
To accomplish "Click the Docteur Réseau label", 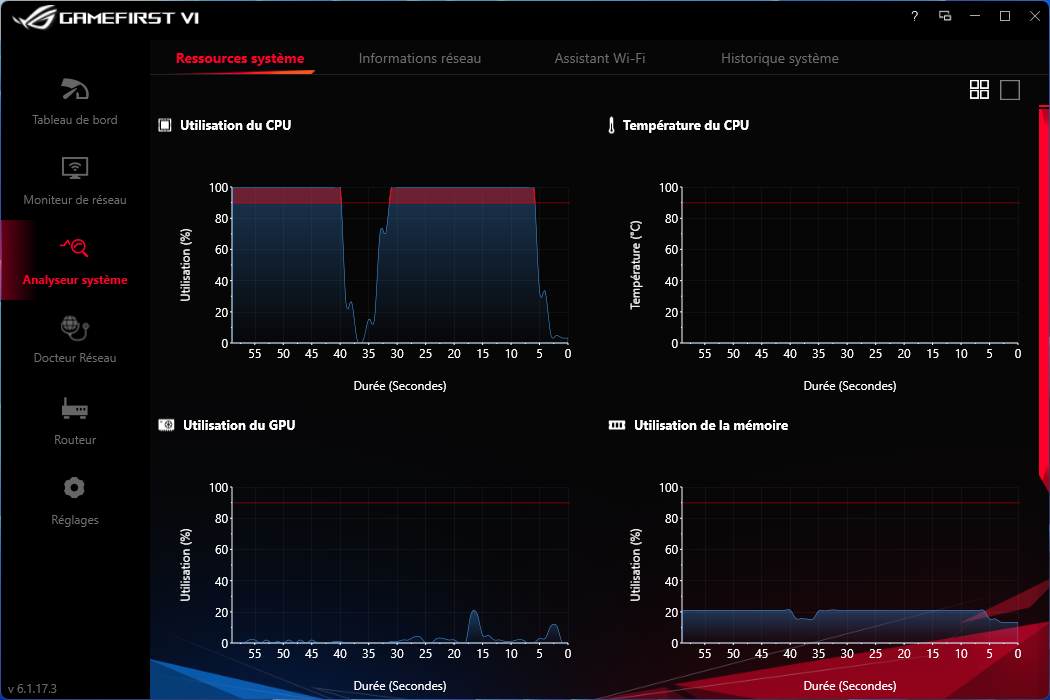I will tap(75, 358).
